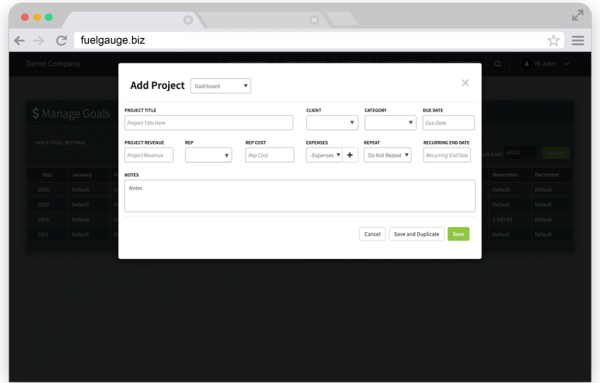Click the Rep Cost field

pyautogui.click(x=270, y=155)
